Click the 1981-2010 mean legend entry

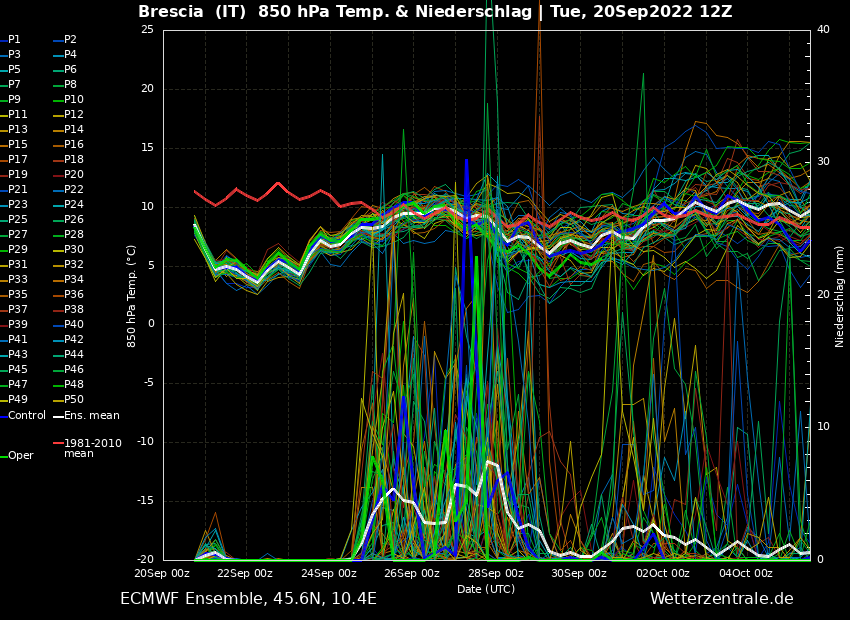point(87,448)
